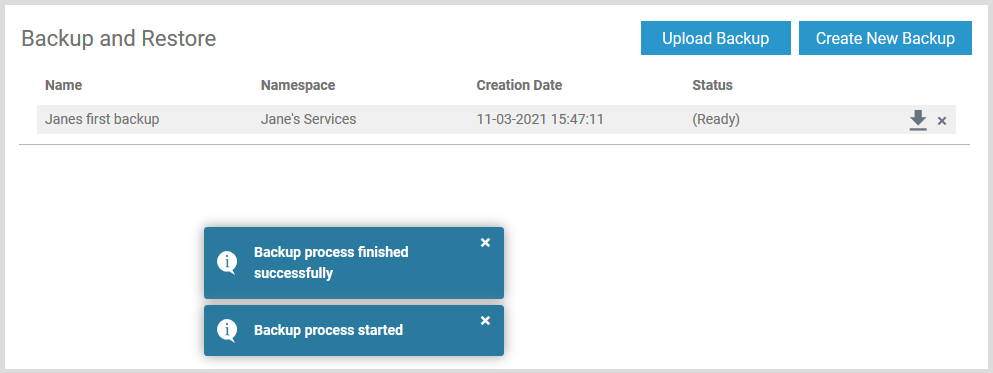The image size is (993, 373).
Task: Click the 11-03-2021 15:47:11 date cell
Action: (x=540, y=119)
